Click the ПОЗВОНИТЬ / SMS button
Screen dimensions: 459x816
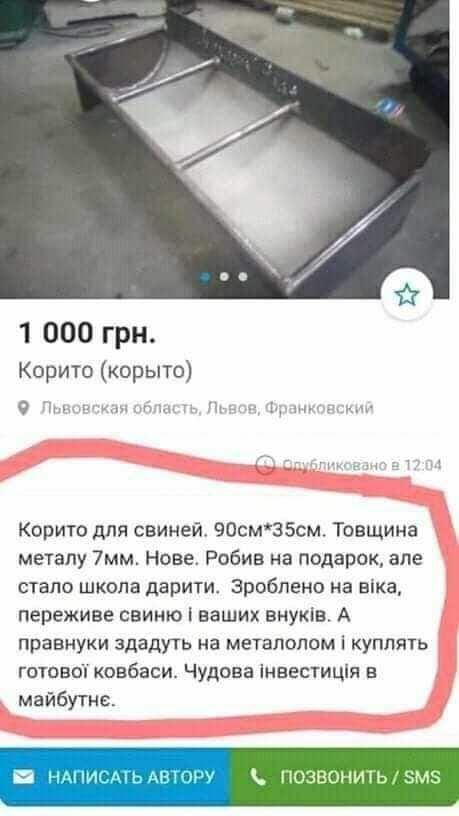click(x=344, y=777)
